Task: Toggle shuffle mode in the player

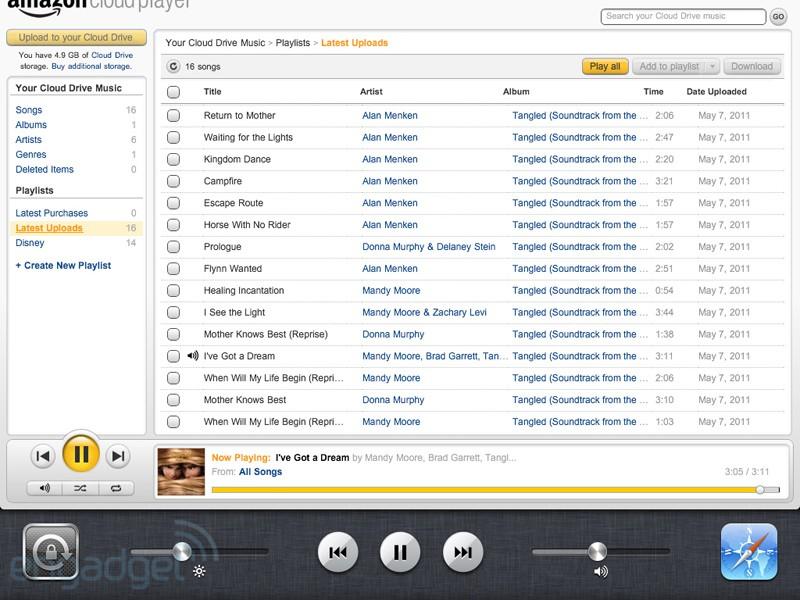Action: pos(80,488)
